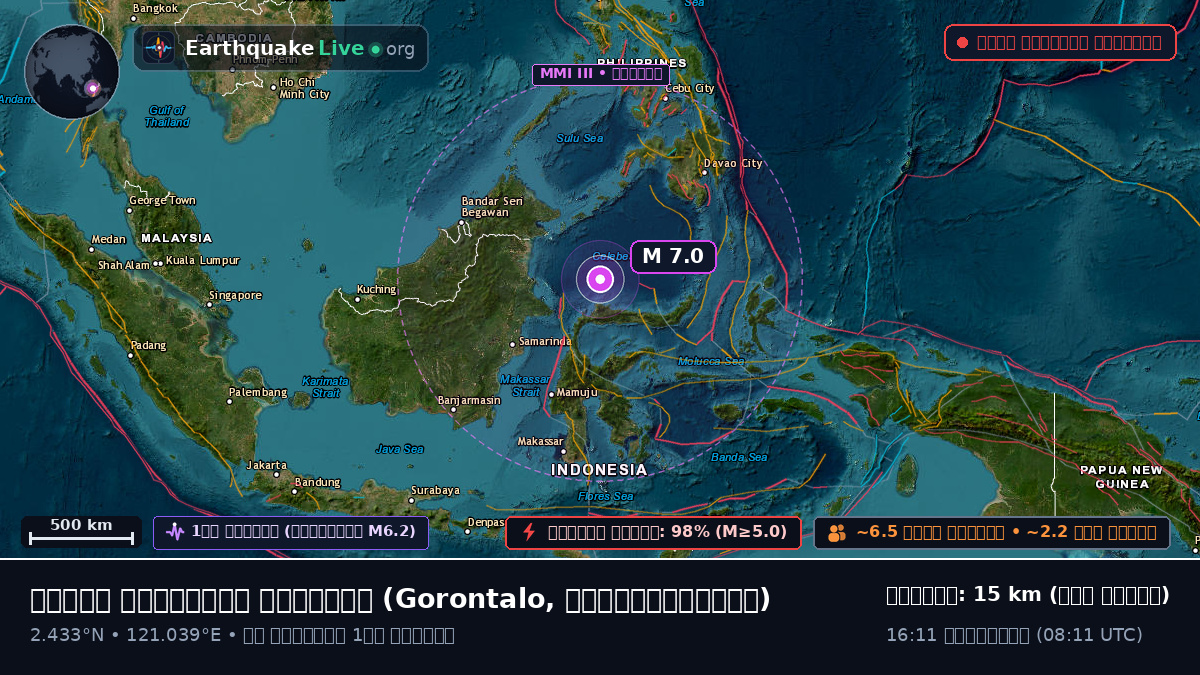Click the red lightning bolt icon
This screenshot has height=675, width=1200.
[x=529, y=532]
